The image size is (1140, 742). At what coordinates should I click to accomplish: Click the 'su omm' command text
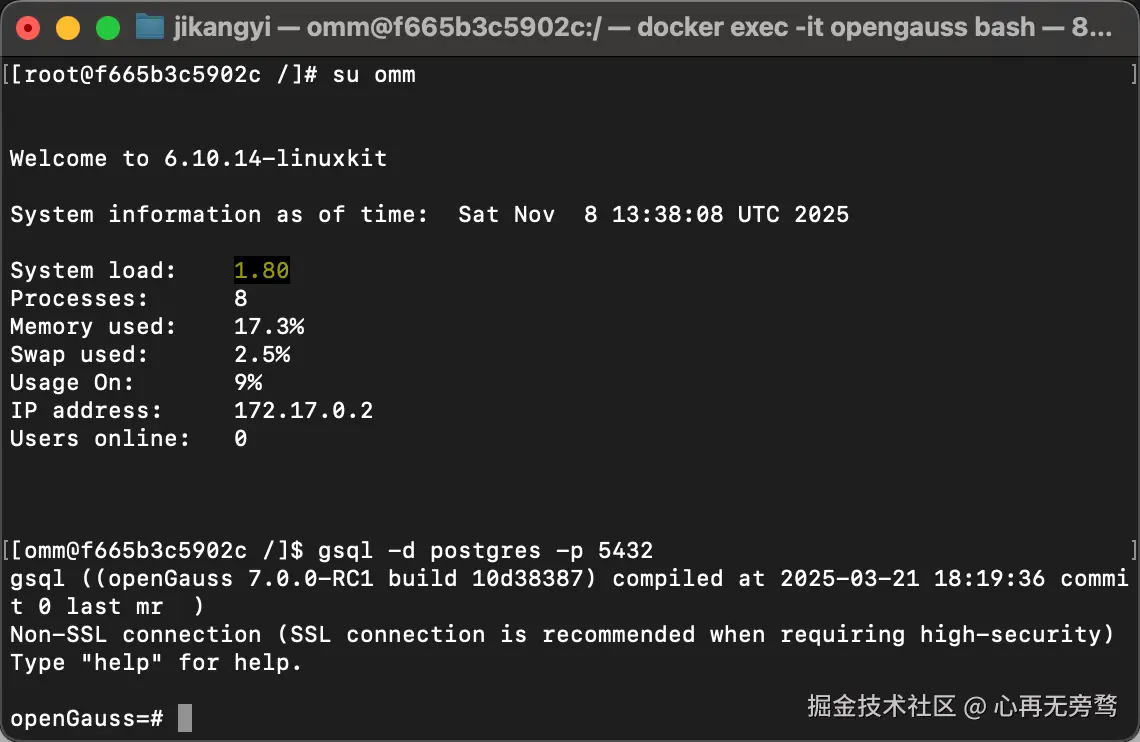point(373,75)
